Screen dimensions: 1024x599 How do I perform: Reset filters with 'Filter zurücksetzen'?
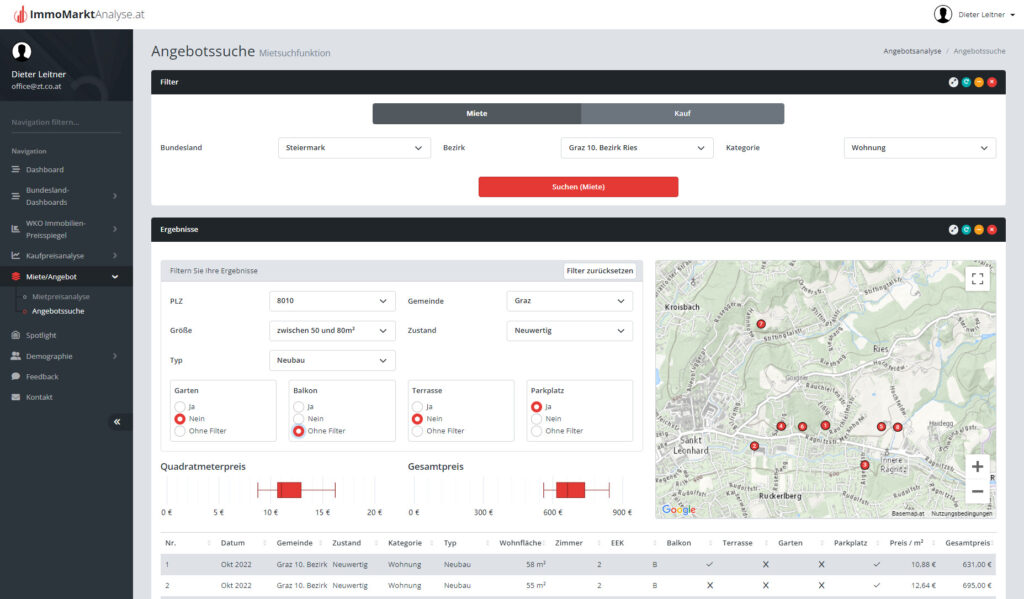point(599,271)
